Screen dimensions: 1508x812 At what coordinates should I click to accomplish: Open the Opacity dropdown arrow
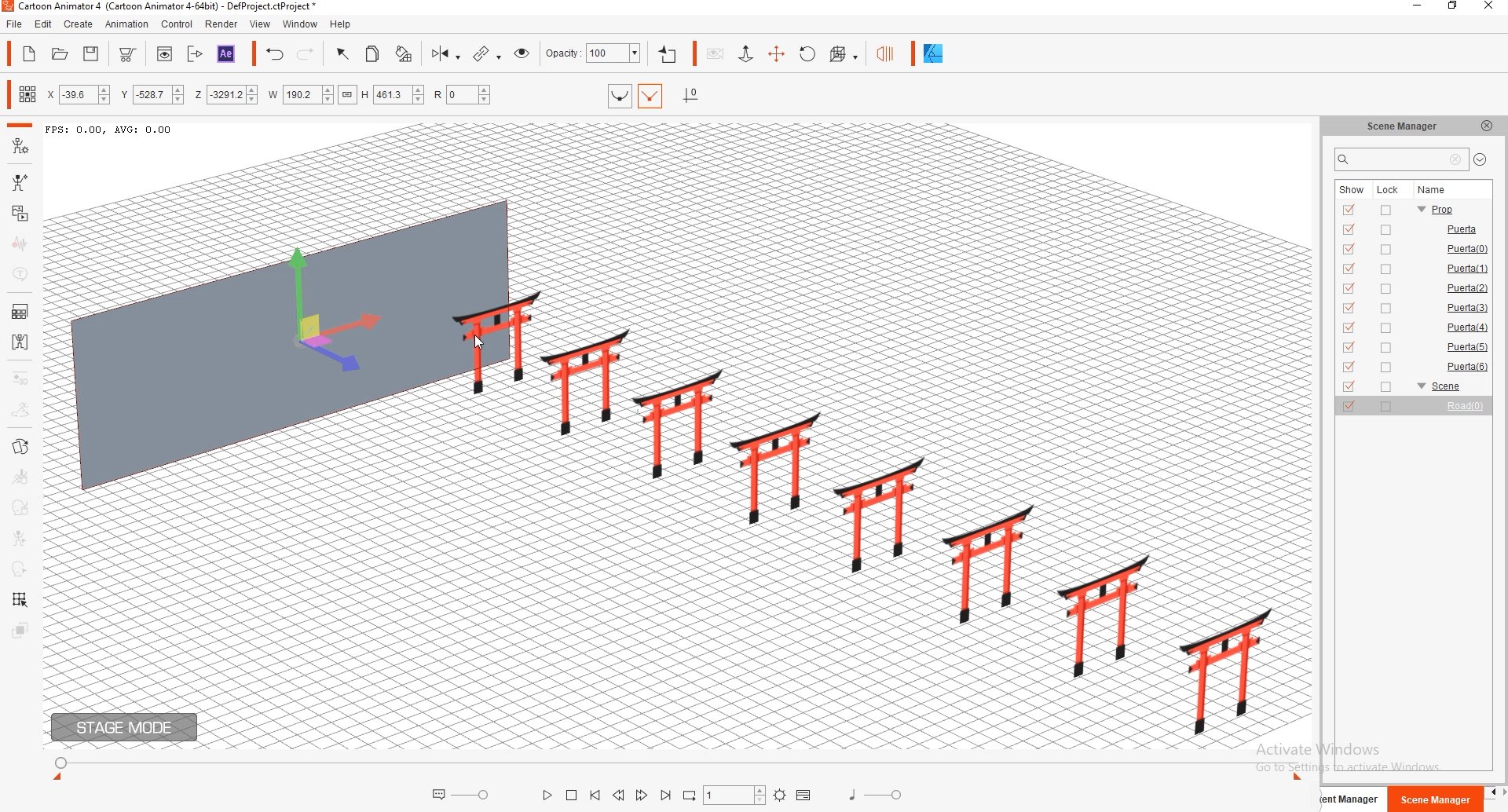point(635,53)
